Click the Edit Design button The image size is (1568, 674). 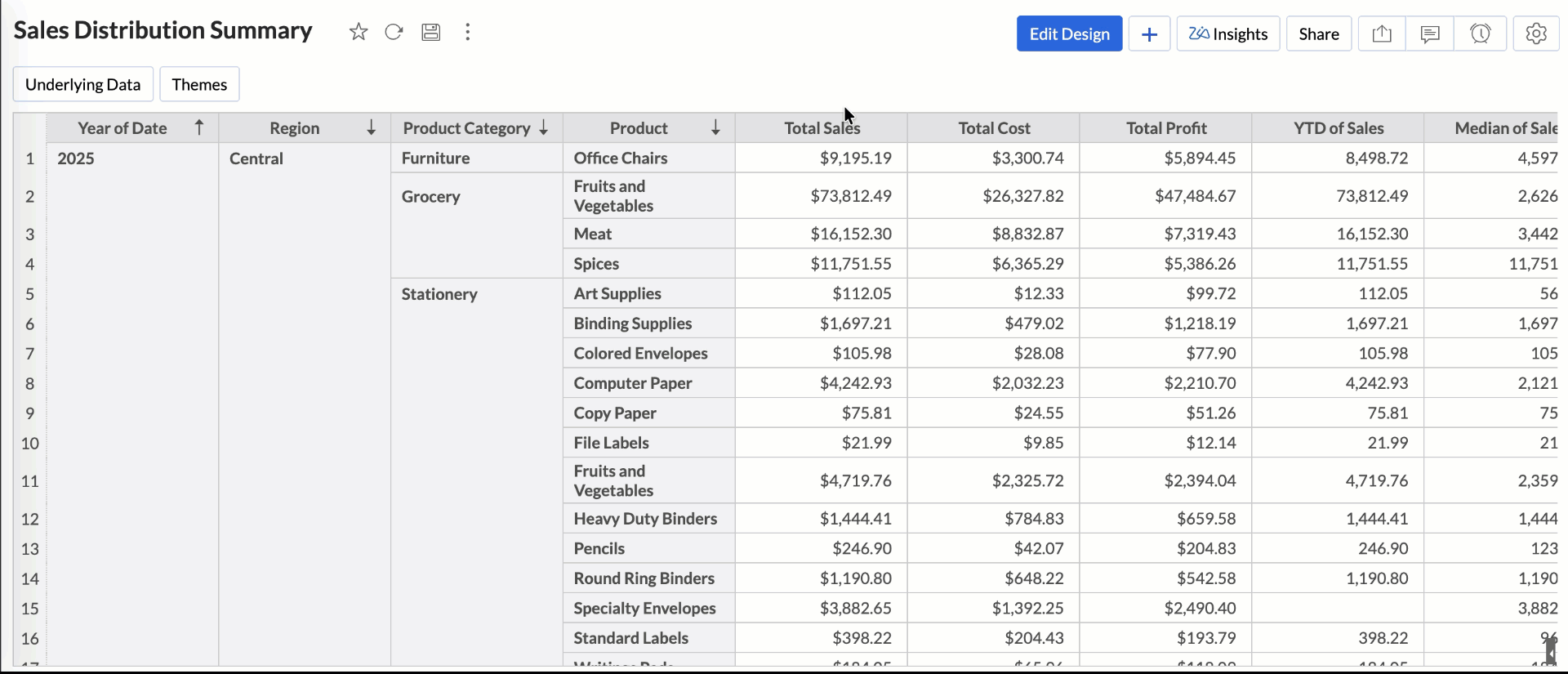tap(1069, 33)
